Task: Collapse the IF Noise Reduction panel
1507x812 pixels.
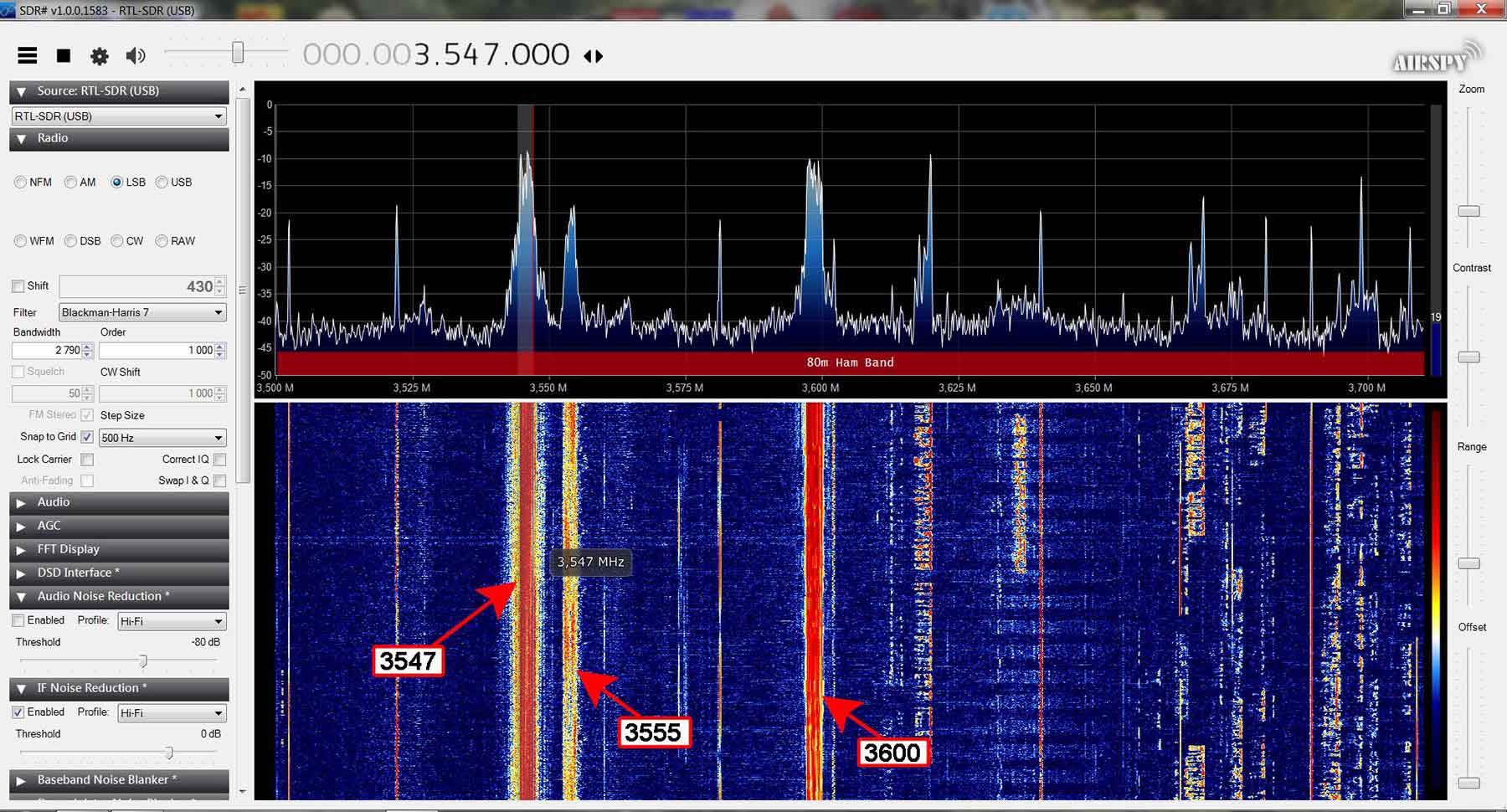Action: (119, 688)
